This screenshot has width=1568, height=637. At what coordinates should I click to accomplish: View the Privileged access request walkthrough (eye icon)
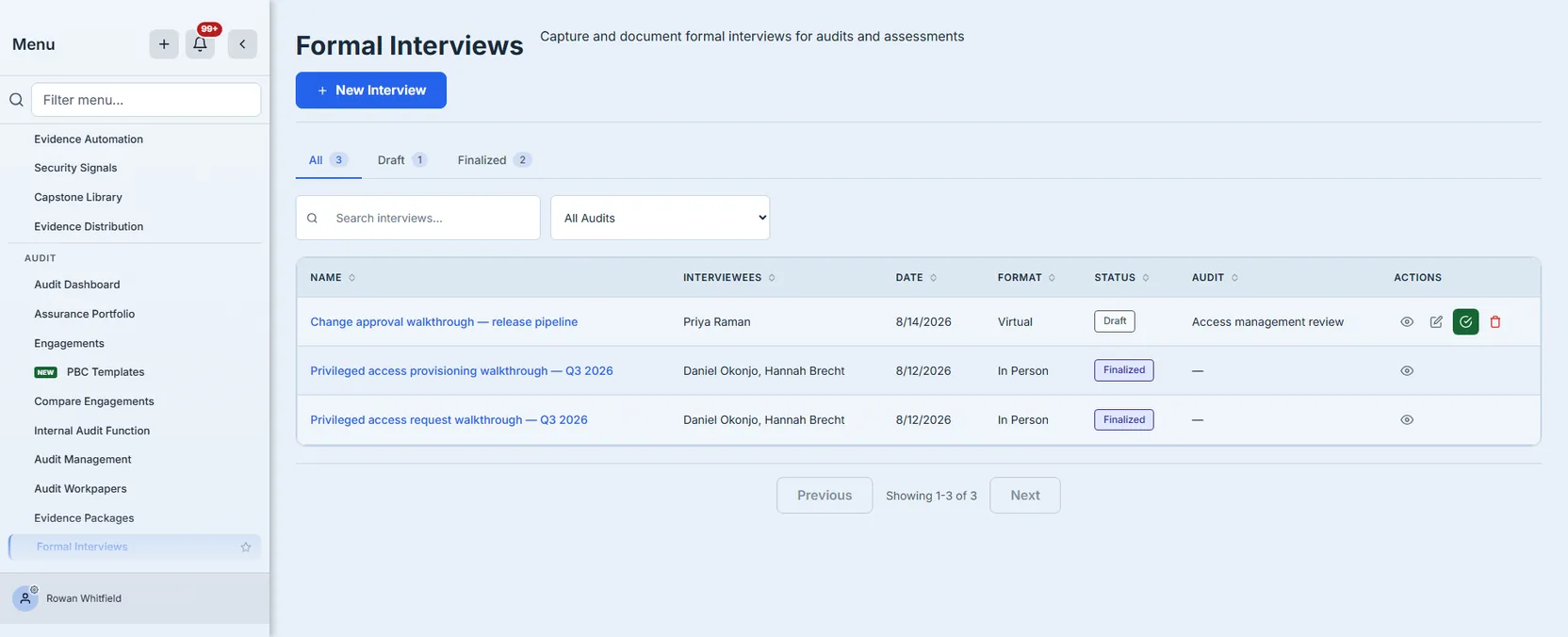[1407, 420]
